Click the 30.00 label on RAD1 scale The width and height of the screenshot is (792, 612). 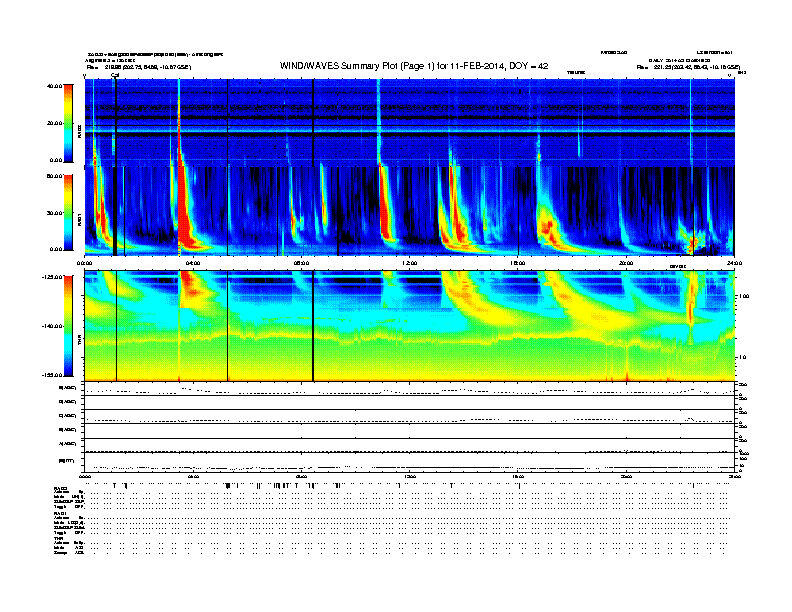point(54,213)
